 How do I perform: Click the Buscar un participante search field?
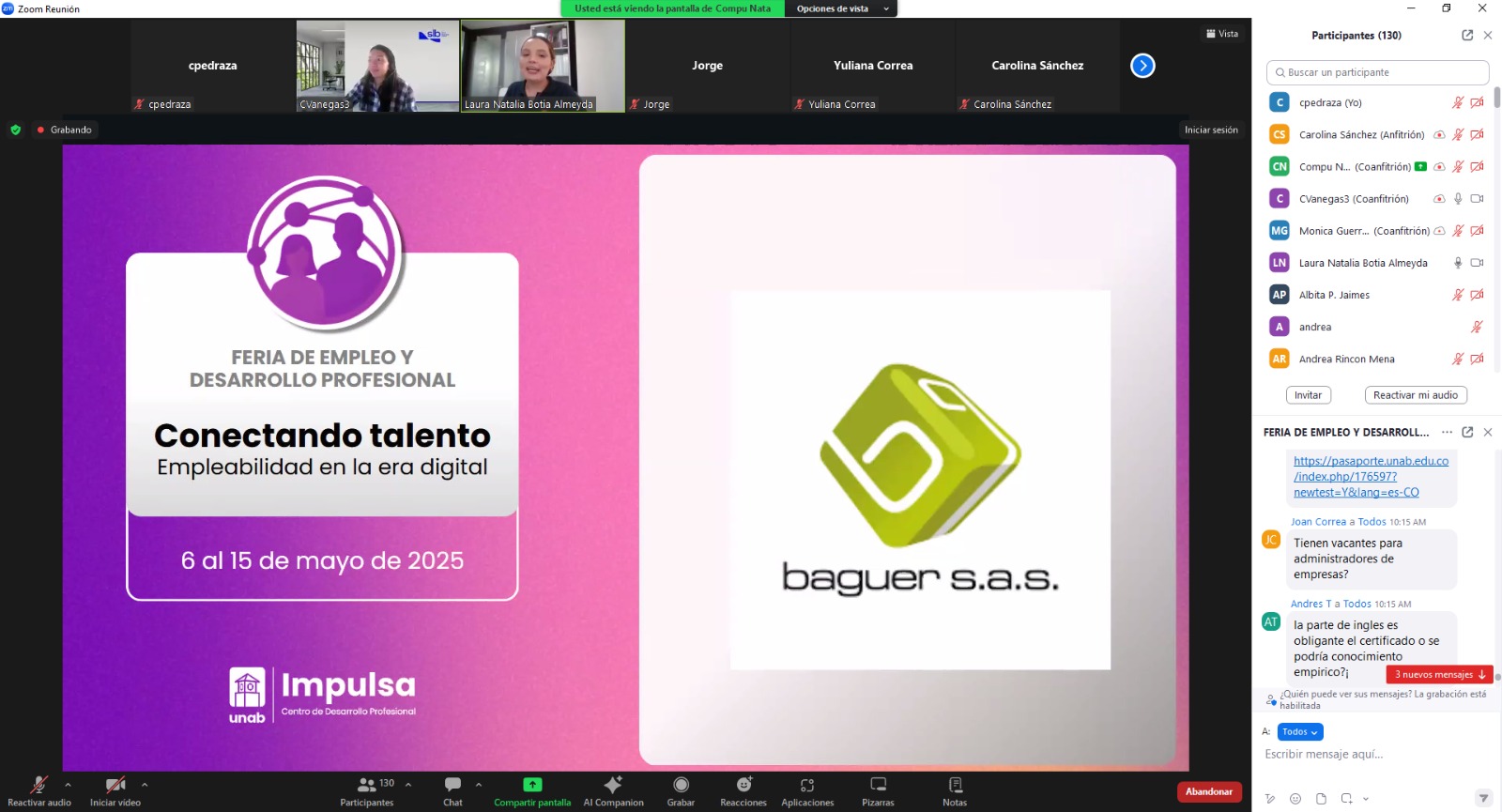pos(1377,72)
